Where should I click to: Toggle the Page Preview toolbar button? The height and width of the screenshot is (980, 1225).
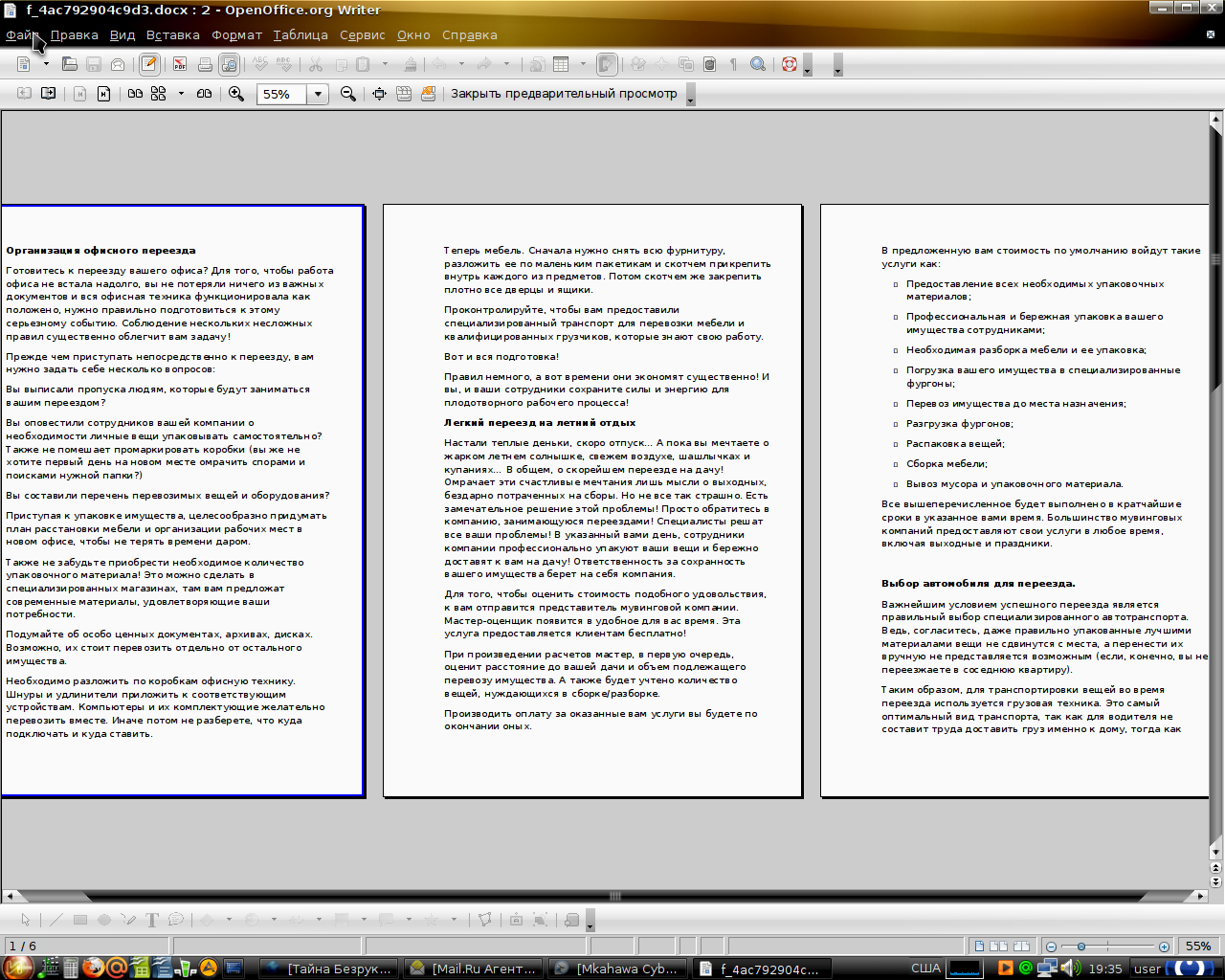(229, 65)
